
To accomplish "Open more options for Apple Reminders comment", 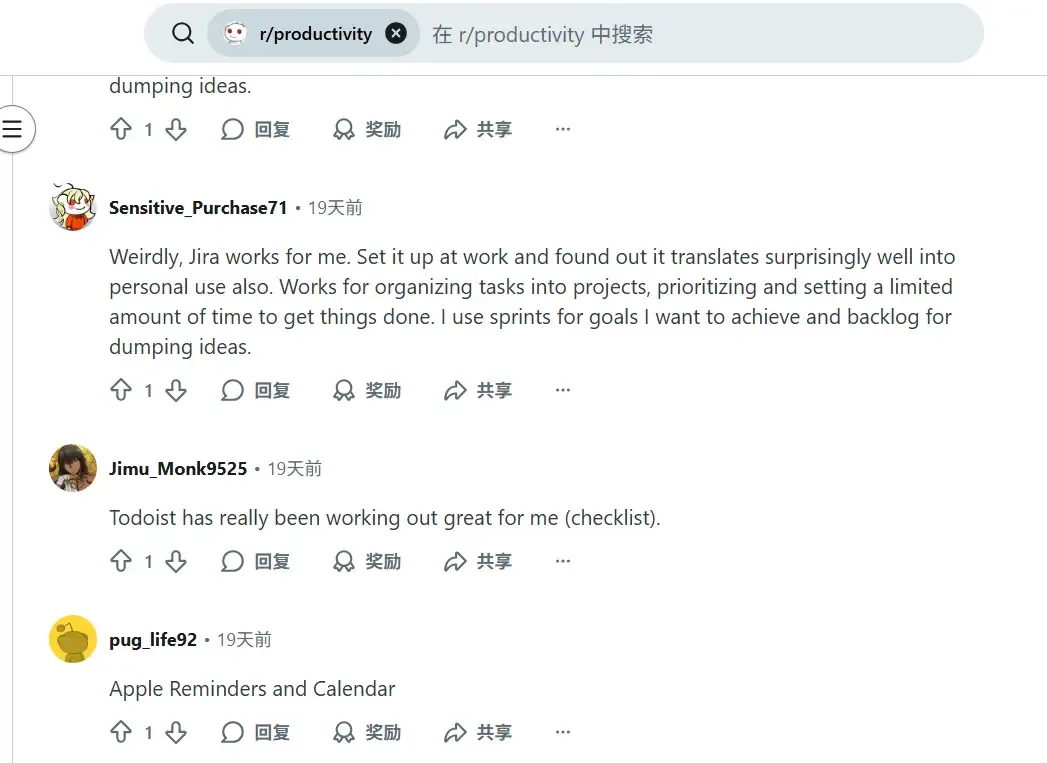I will pos(563,732).
